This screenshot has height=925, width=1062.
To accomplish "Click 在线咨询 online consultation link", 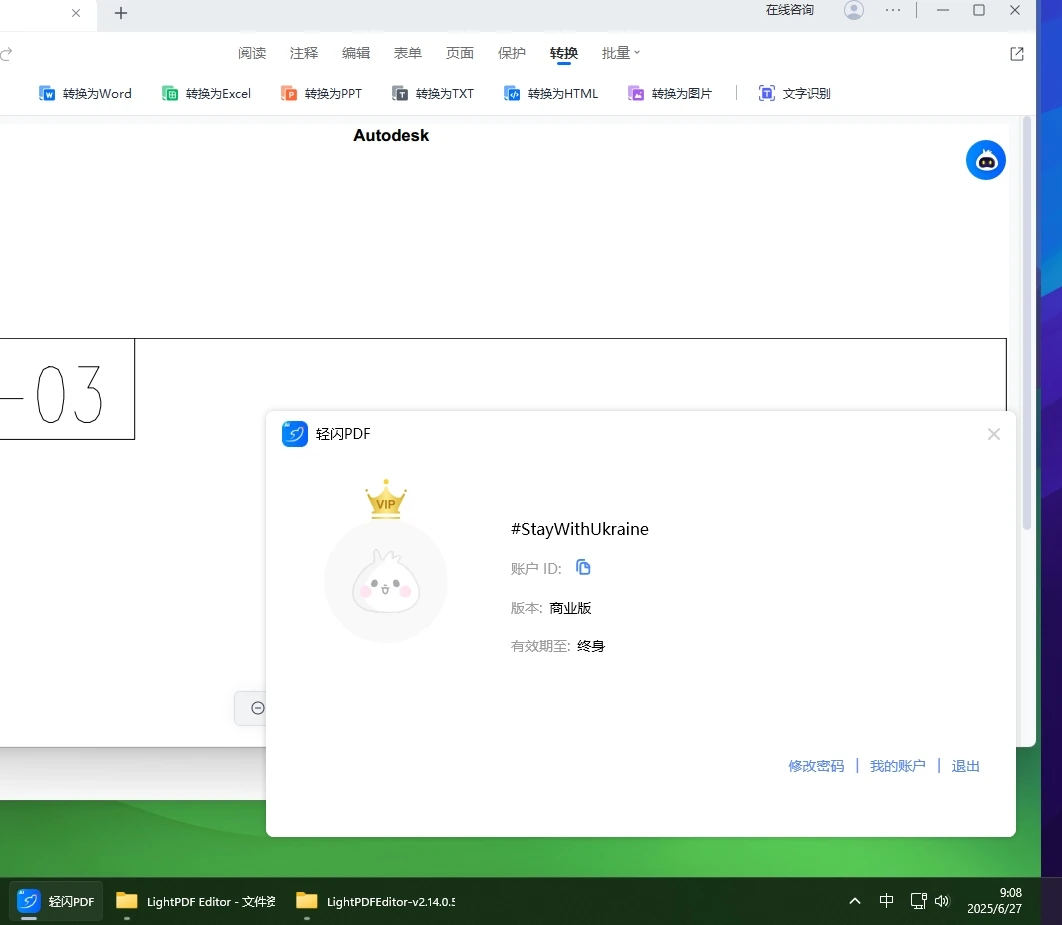I will (x=790, y=10).
